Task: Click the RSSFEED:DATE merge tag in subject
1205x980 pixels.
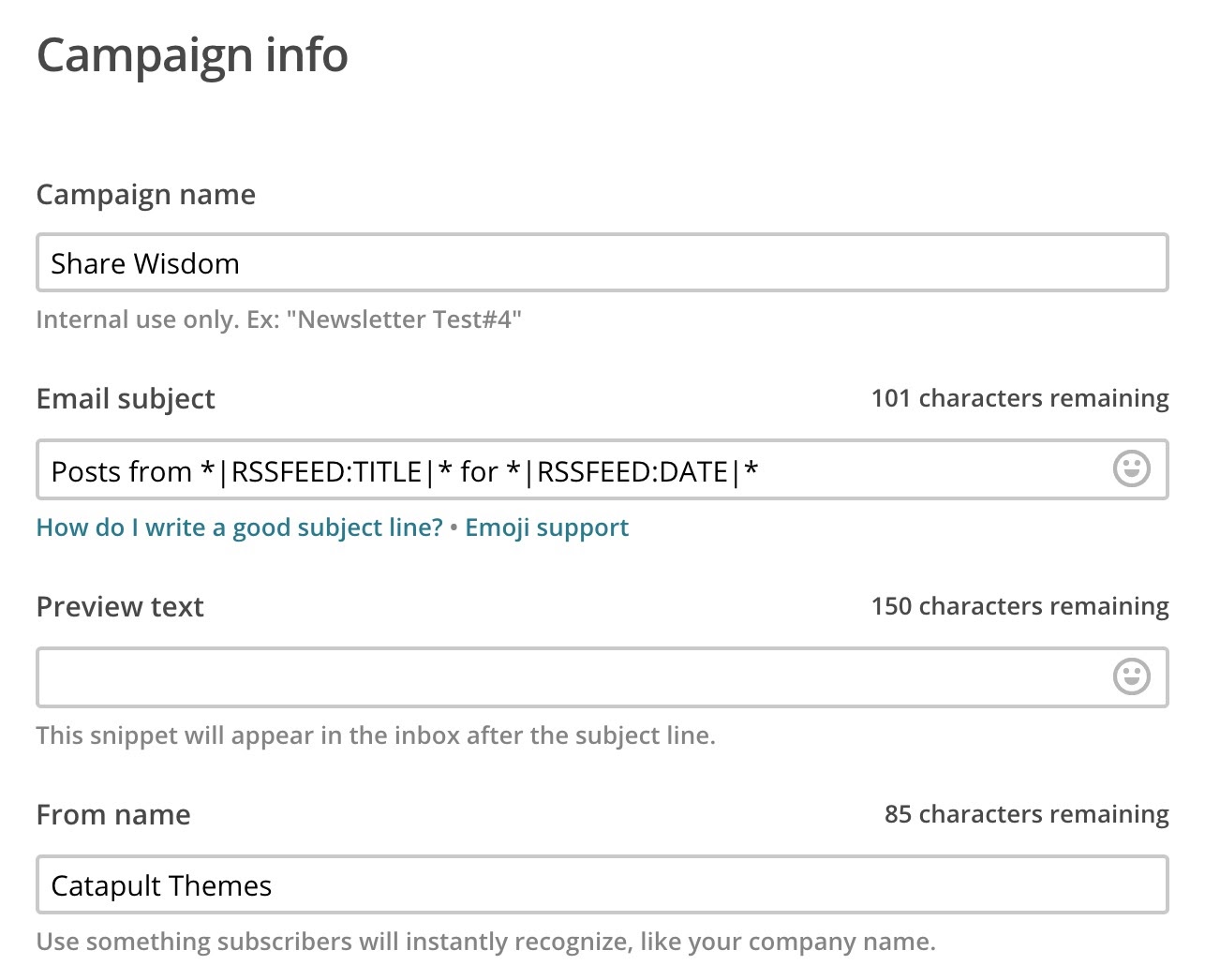Action: coord(632,471)
